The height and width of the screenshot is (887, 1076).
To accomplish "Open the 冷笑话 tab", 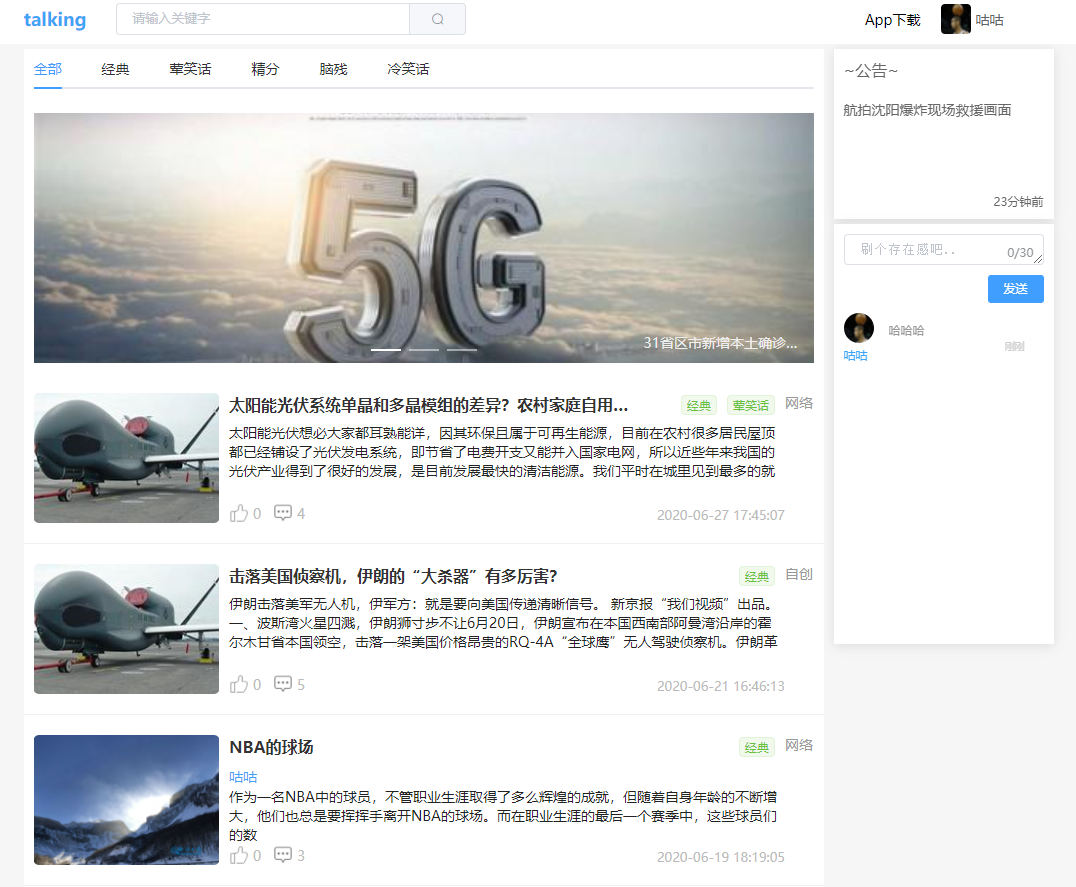I will pyautogui.click(x=408, y=69).
